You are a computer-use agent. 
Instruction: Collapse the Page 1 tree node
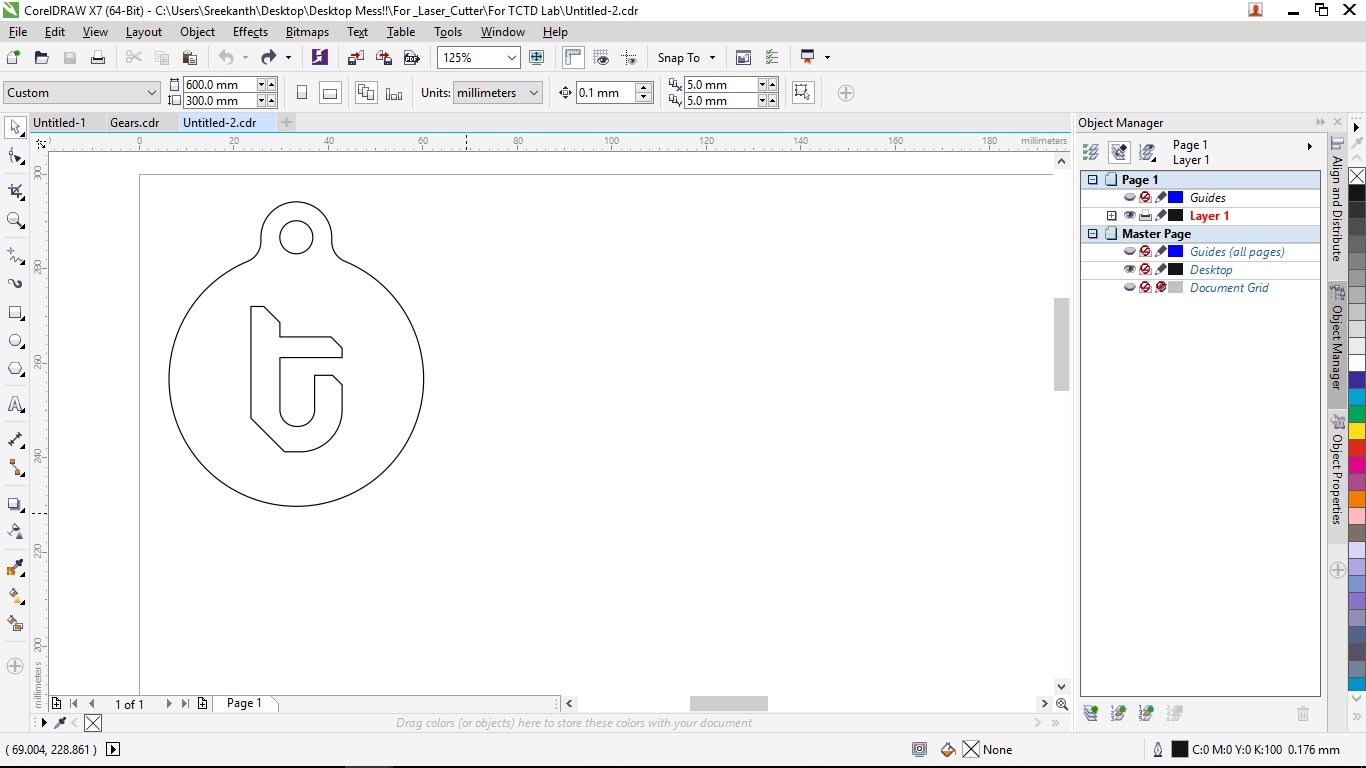point(1093,180)
